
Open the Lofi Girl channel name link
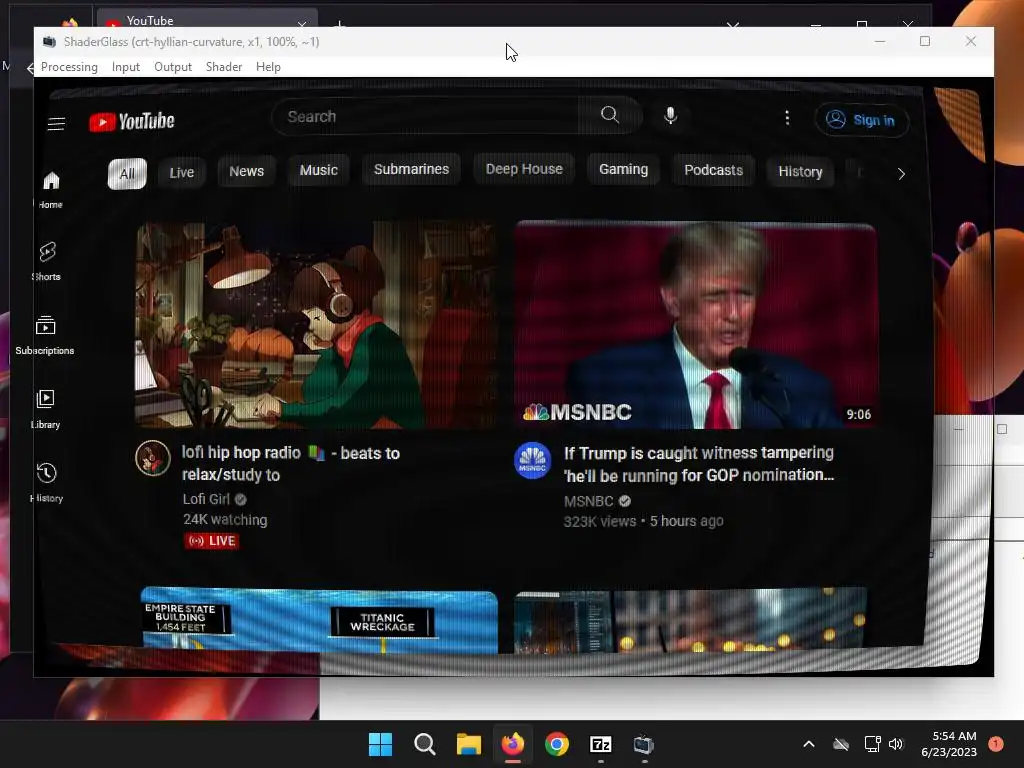[206, 499]
